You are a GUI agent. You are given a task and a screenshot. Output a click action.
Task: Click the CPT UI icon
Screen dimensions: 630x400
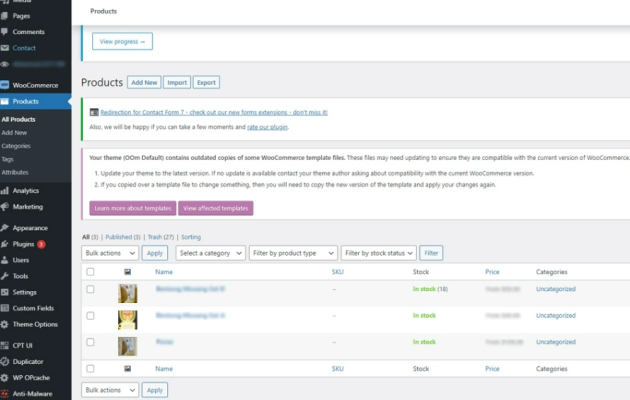(4, 345)
